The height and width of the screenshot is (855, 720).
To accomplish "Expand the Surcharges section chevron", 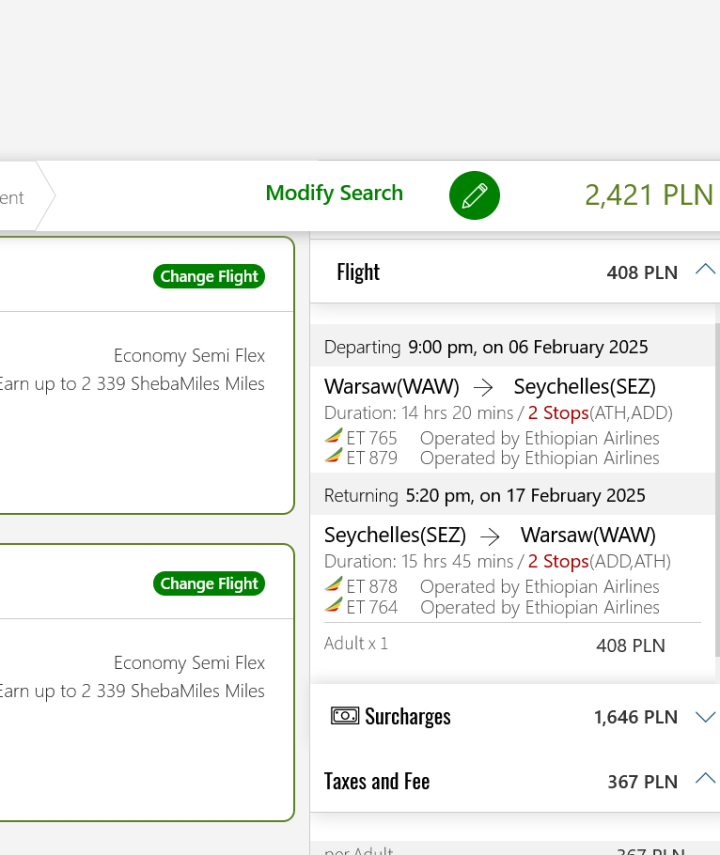I will coord(705,717).
